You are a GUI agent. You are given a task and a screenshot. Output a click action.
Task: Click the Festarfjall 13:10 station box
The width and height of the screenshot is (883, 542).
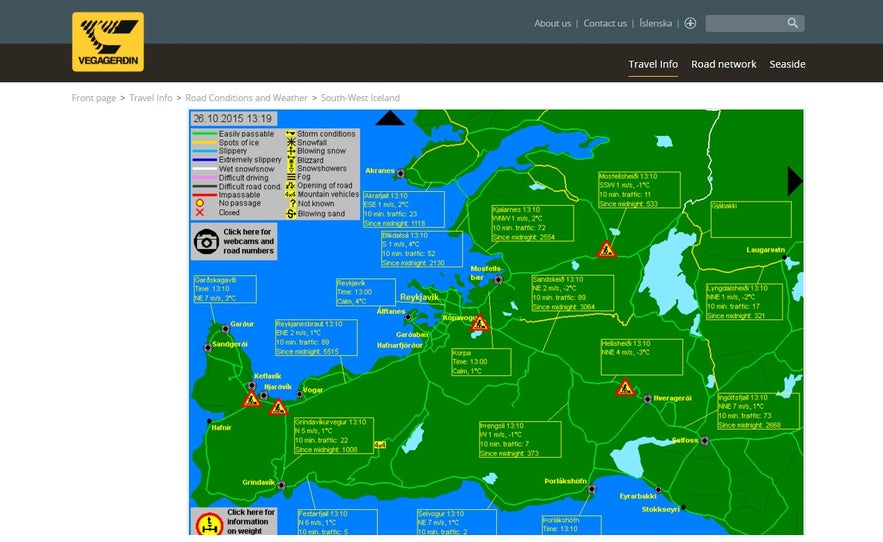pyautogui.click(x=337, y=522)
